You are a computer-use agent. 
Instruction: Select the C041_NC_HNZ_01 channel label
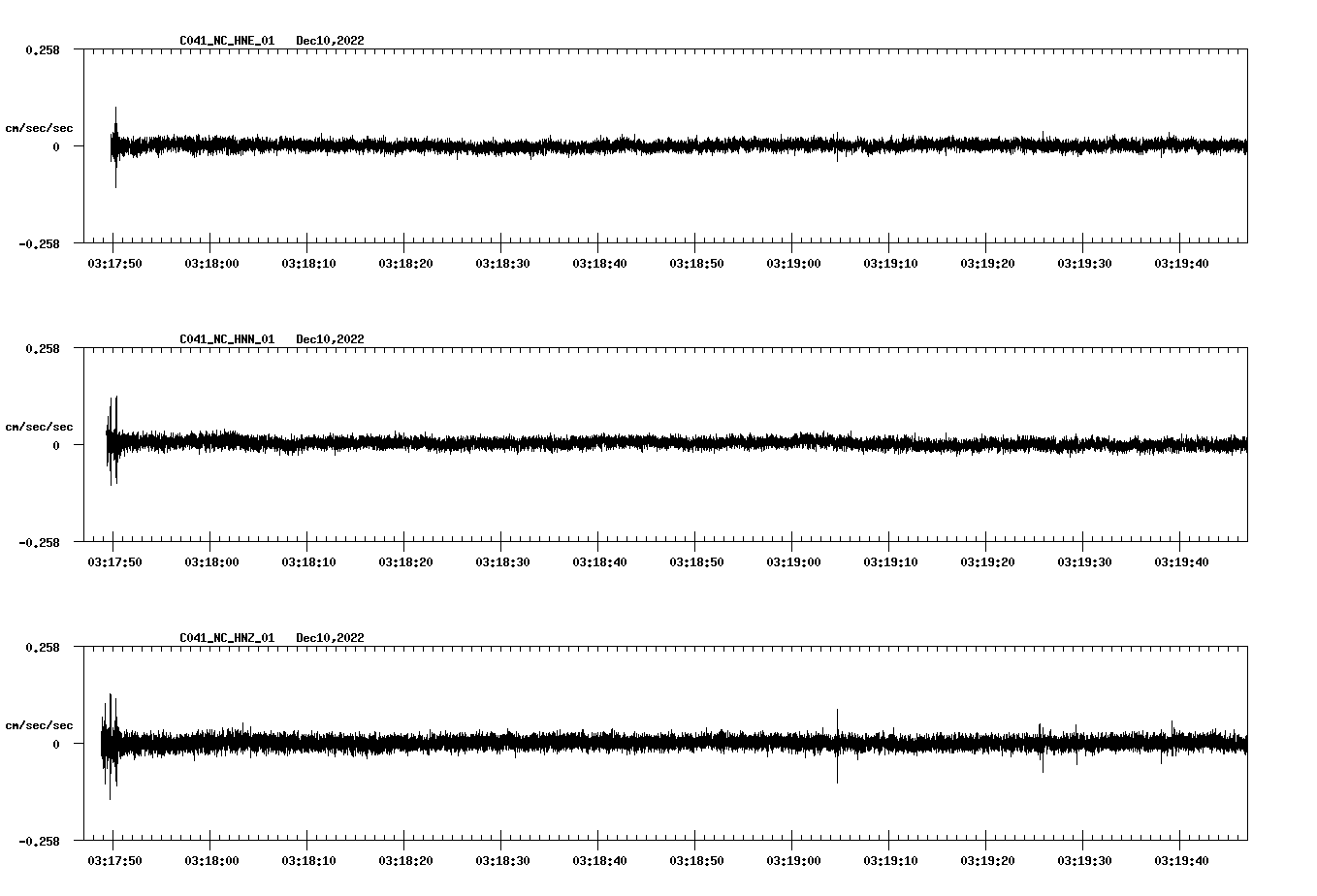coord(225,638)
